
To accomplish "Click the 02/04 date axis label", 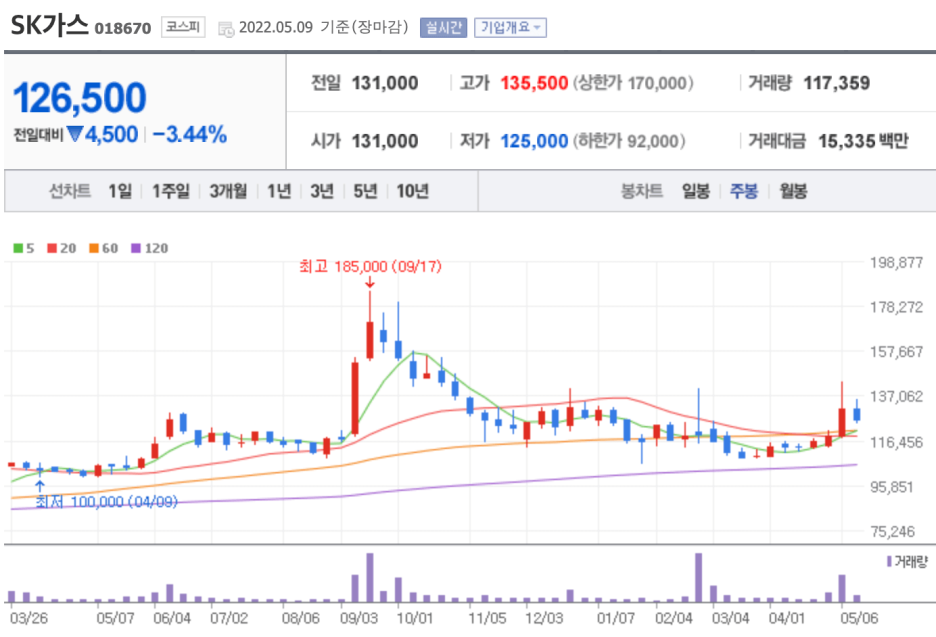I will [x=673, y=618].
